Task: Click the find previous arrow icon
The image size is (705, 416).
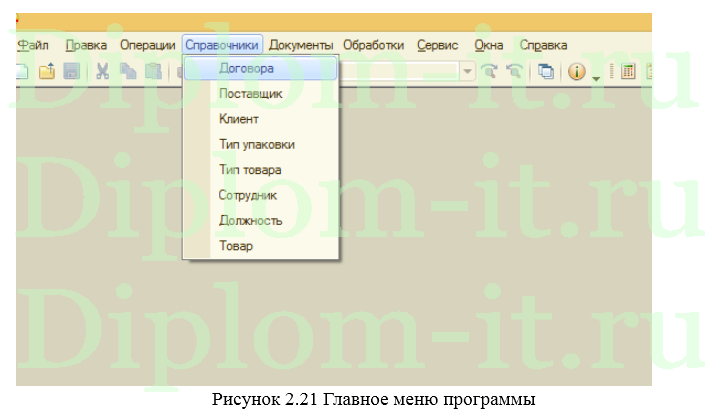Action: coord(514,71)
